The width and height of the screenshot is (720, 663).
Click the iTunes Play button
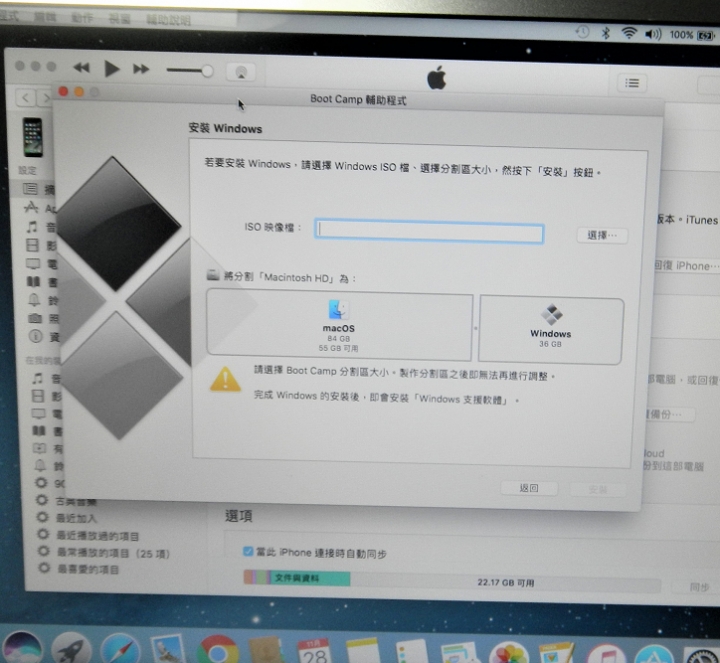click(x=112, y=69)
